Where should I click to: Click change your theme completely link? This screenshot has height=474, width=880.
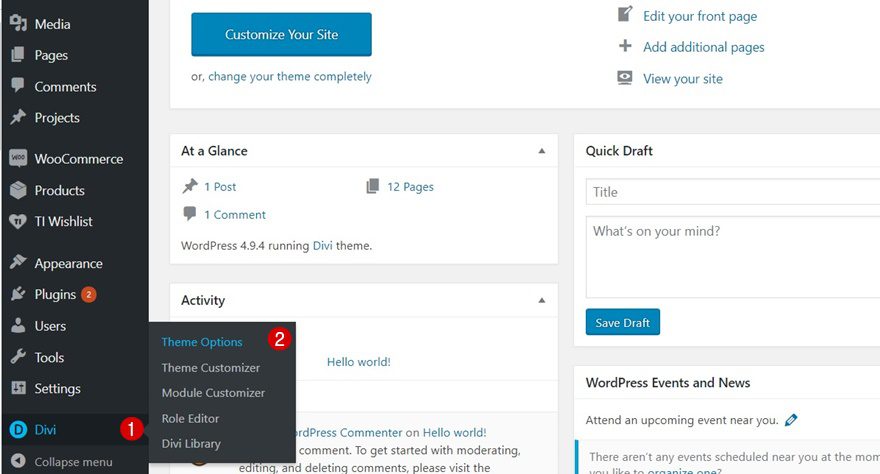point(289,77)
